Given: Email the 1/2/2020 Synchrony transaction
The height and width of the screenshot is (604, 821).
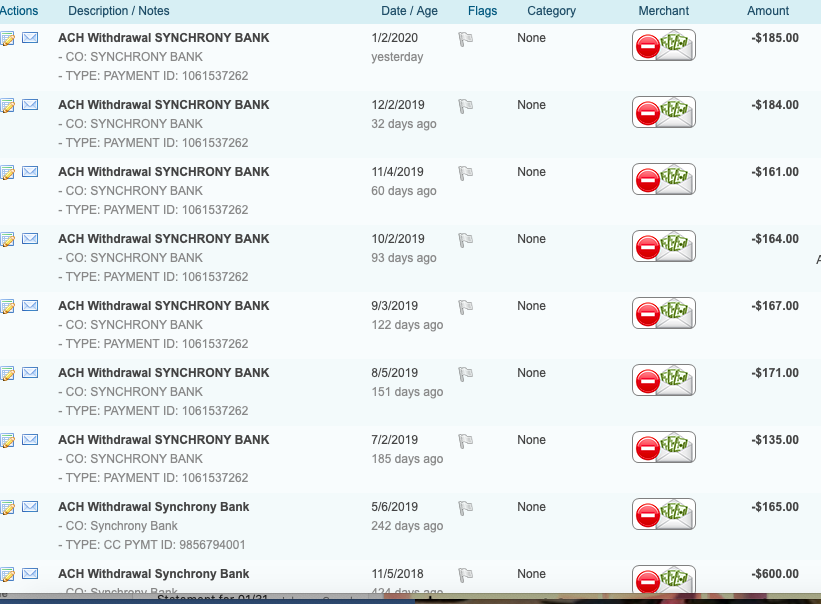Looking at the screenshot, I should [x=30, y=38].
